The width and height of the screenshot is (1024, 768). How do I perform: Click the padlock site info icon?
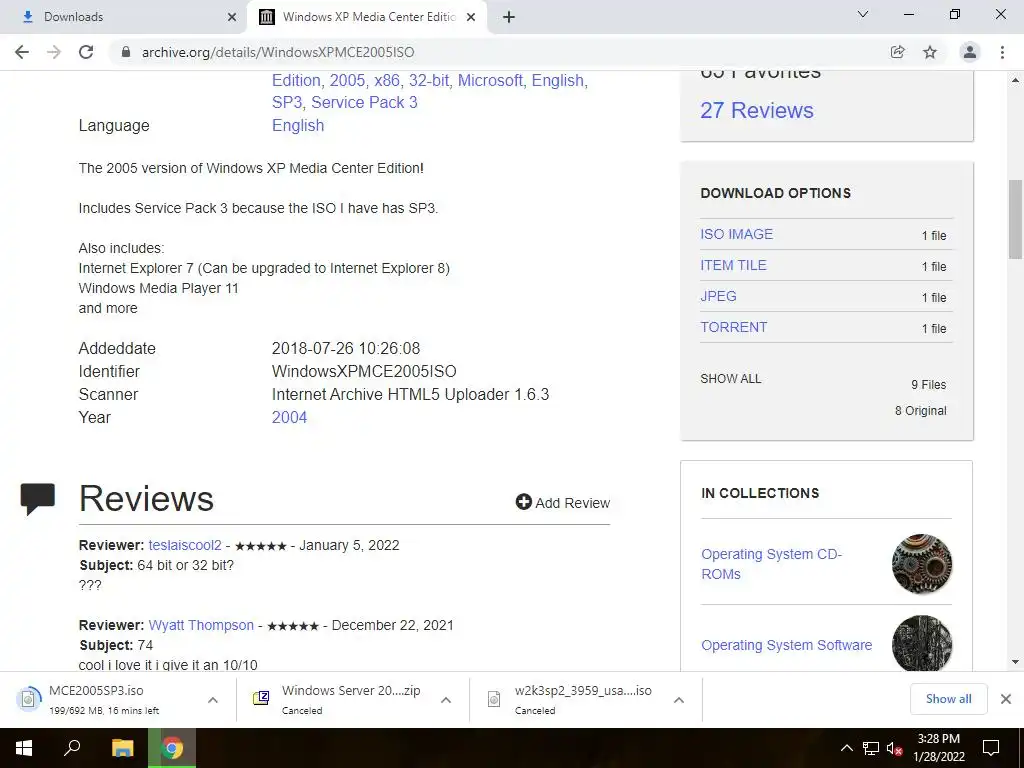coord(126,52)
